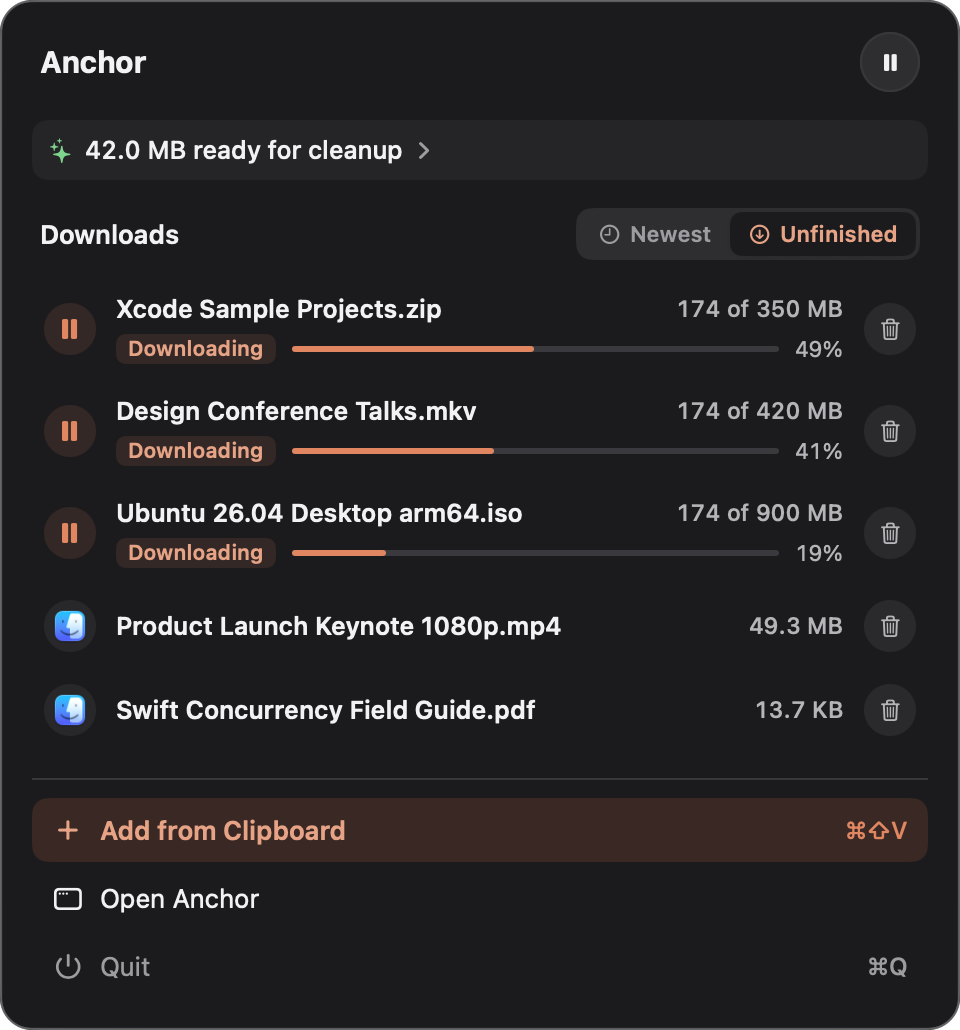Pause all downloads with the header pause button
Viewport: 960px width, 1030px height.
(890, 62)
